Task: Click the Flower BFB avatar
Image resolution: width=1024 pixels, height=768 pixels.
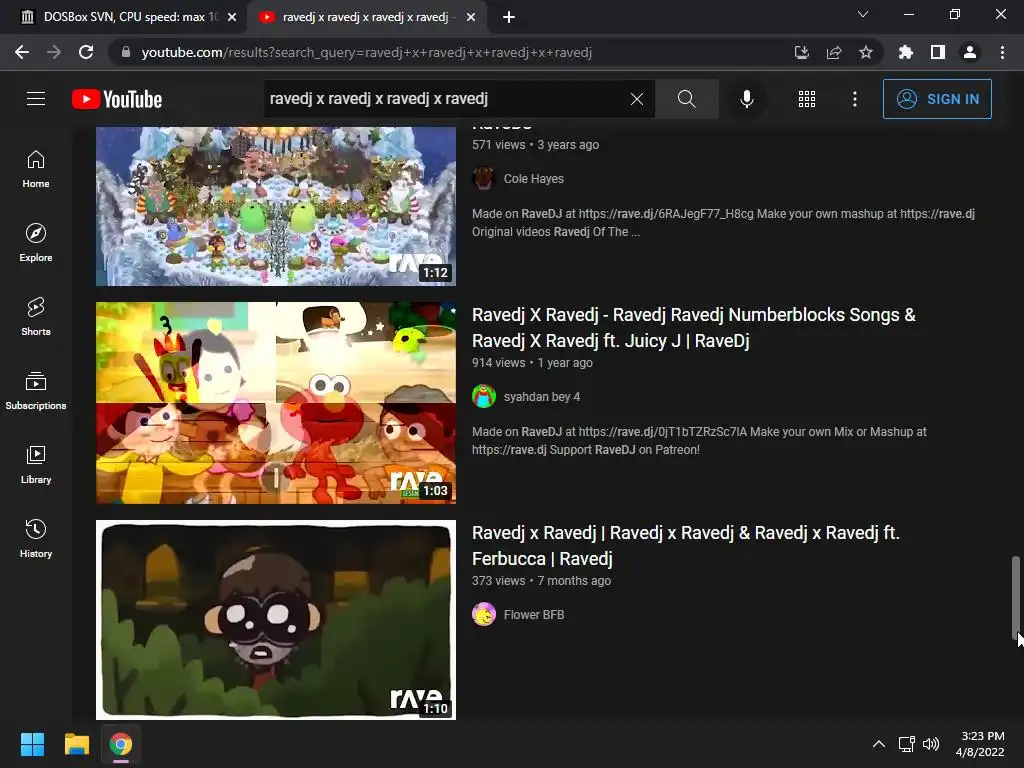Action: point(484,615)
